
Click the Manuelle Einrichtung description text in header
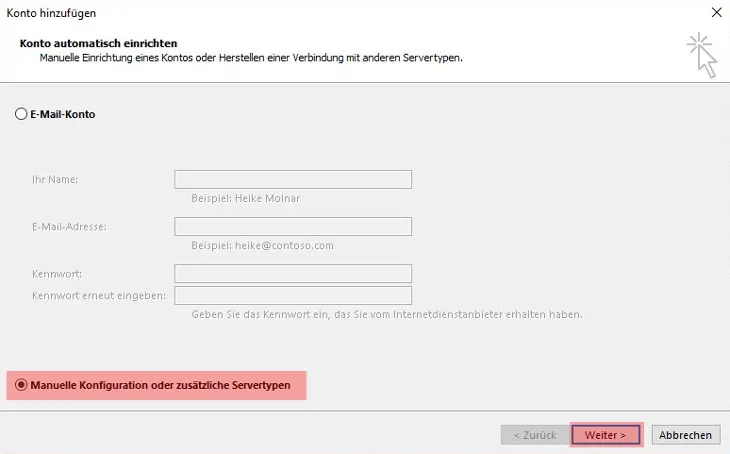tap(250, 59)
